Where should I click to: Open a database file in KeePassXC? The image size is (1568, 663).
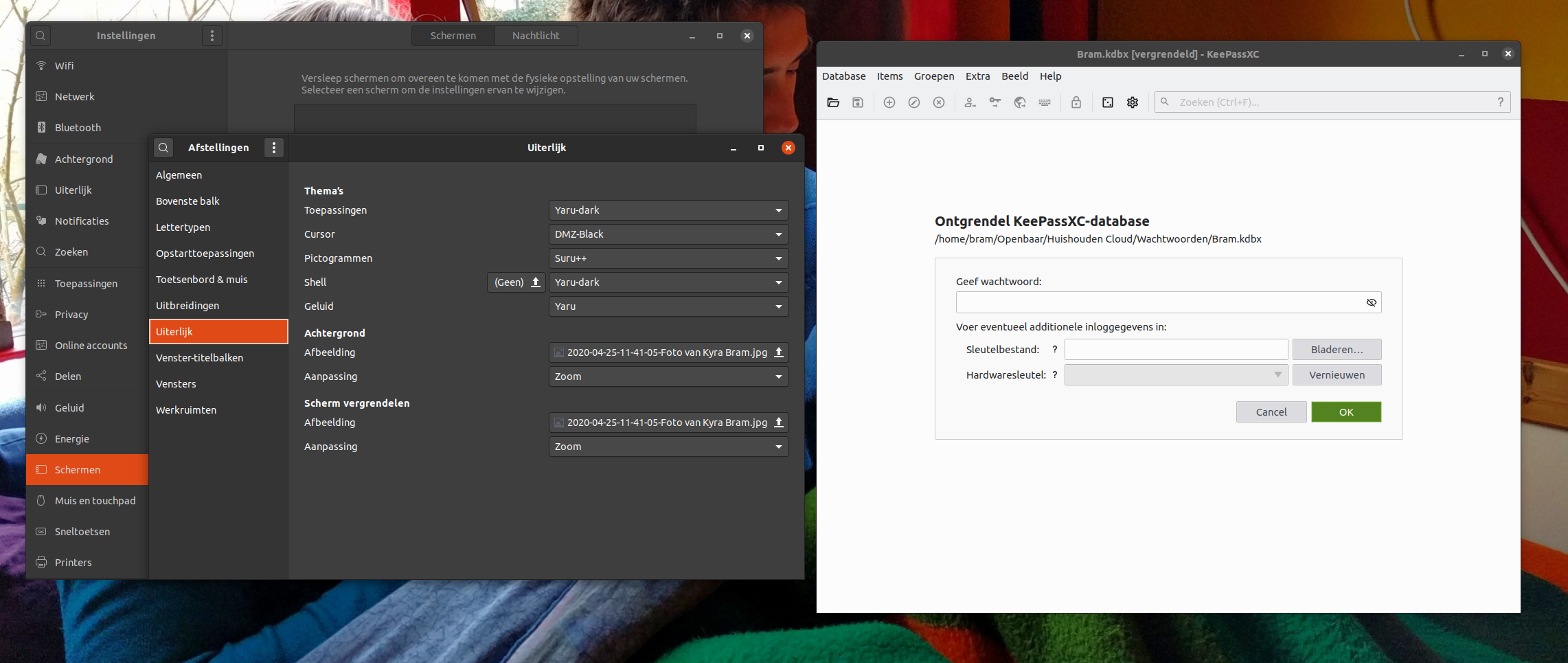point(833,102)
